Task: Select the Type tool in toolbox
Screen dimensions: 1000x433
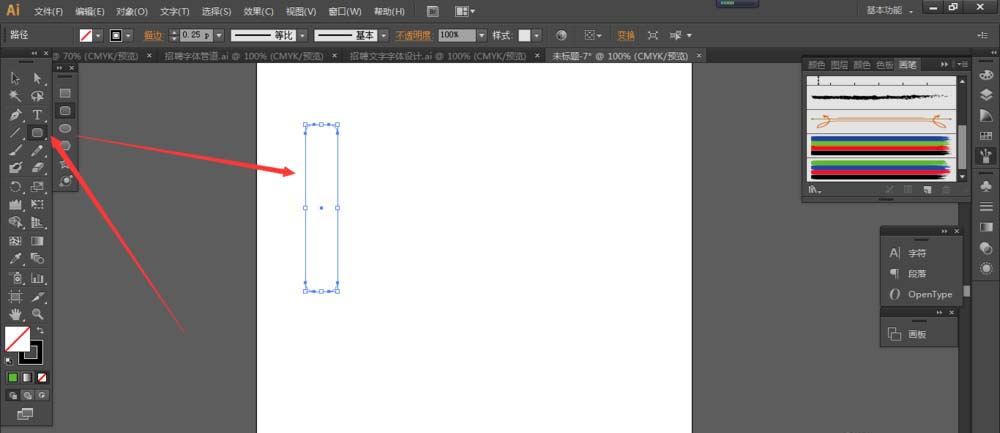Action: (x=37, y=115)
